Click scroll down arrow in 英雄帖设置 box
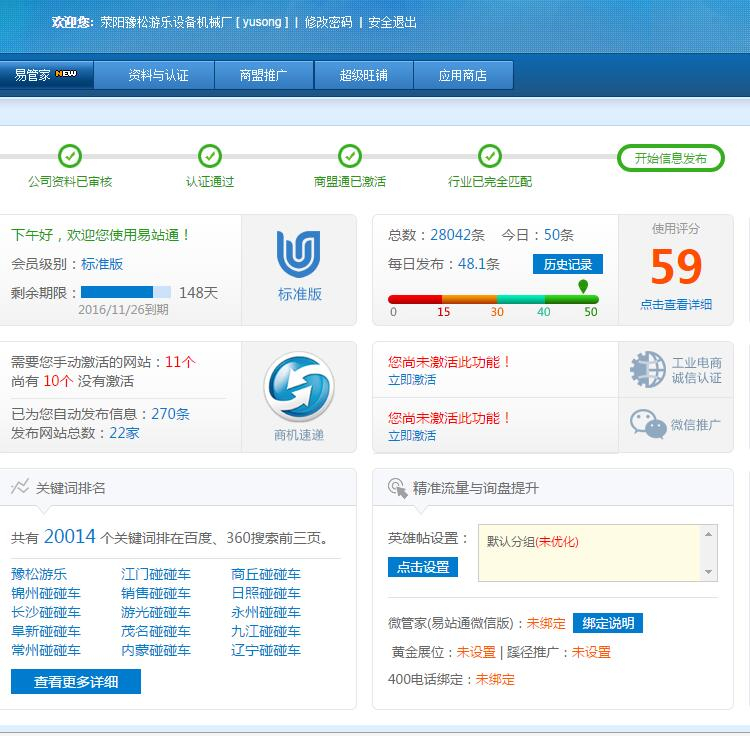The image size is (750, 736). point(708,572)
